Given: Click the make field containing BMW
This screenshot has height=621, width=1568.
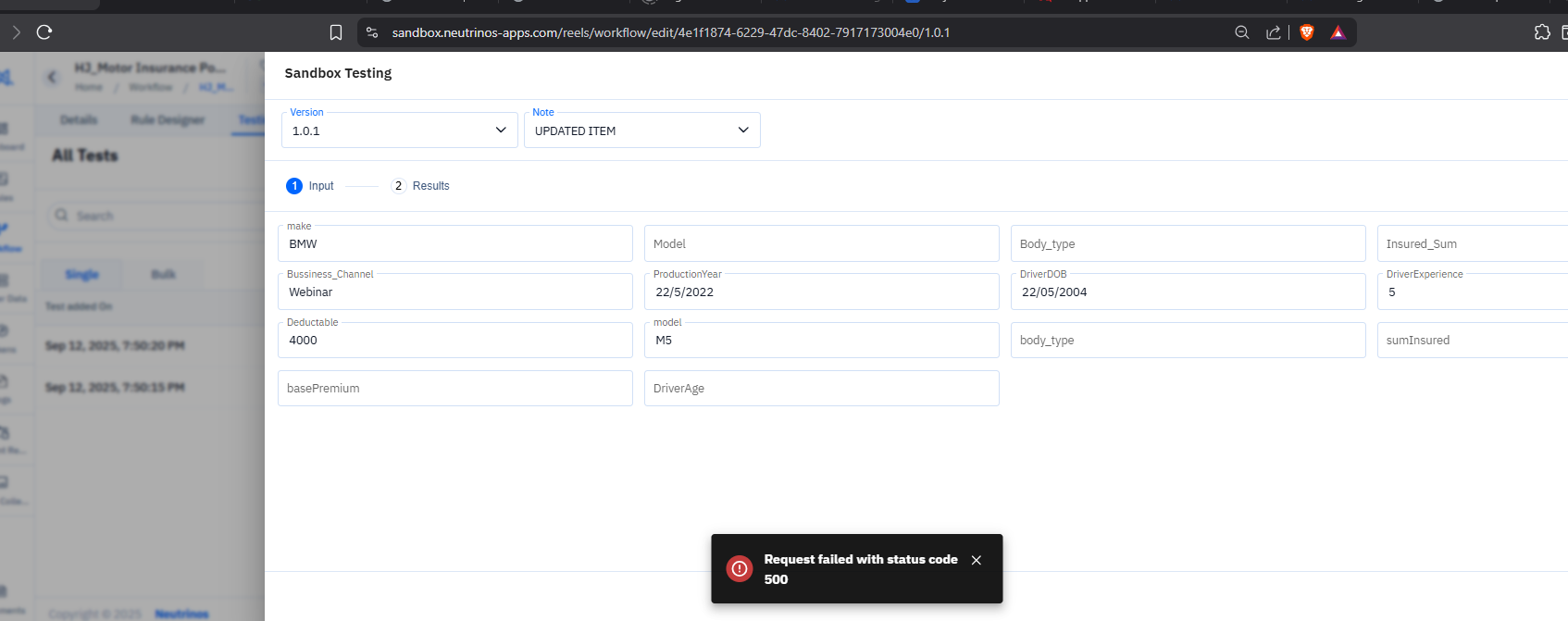Looking at the screenshot, I should [454, 244].
